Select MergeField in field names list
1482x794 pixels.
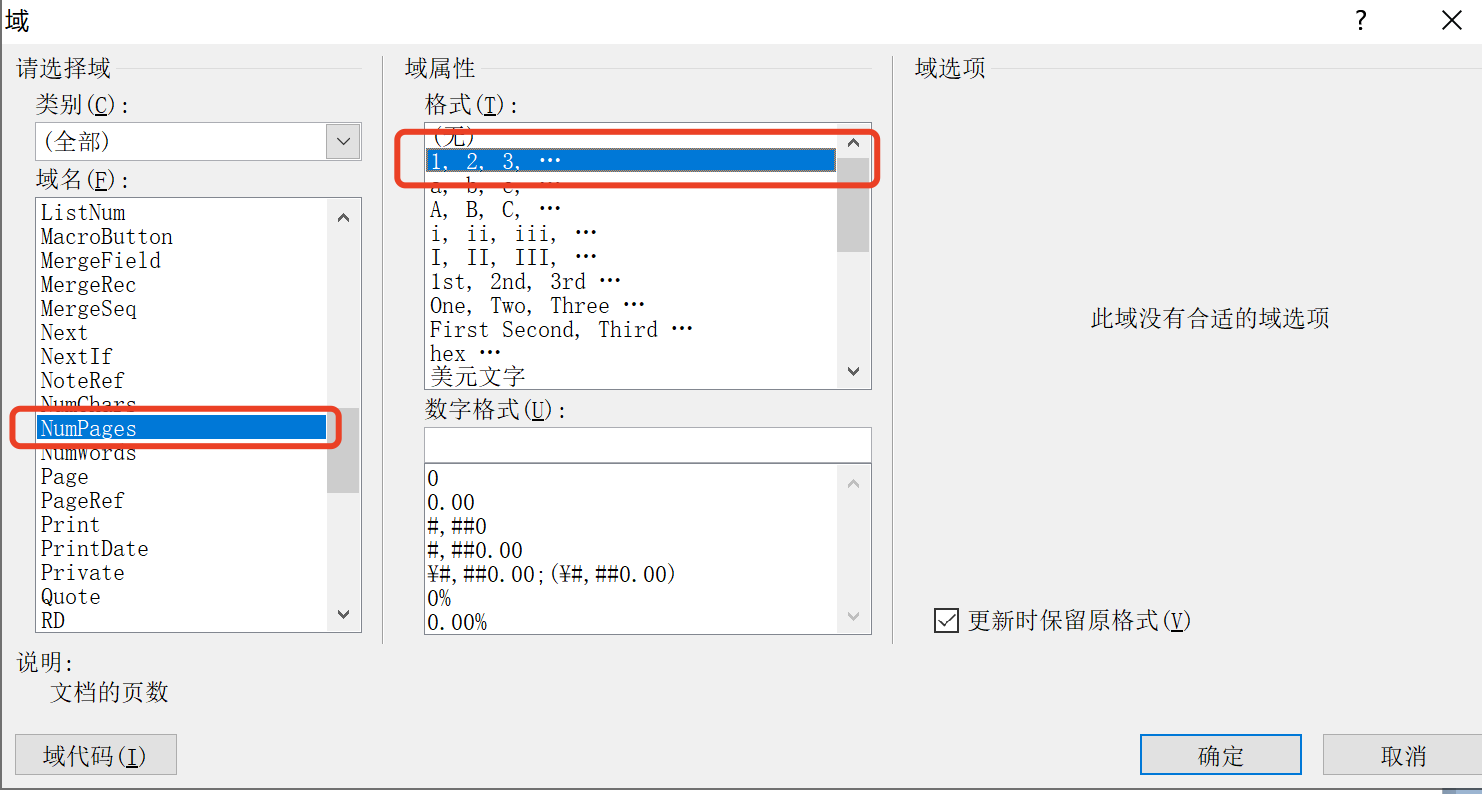100,261
